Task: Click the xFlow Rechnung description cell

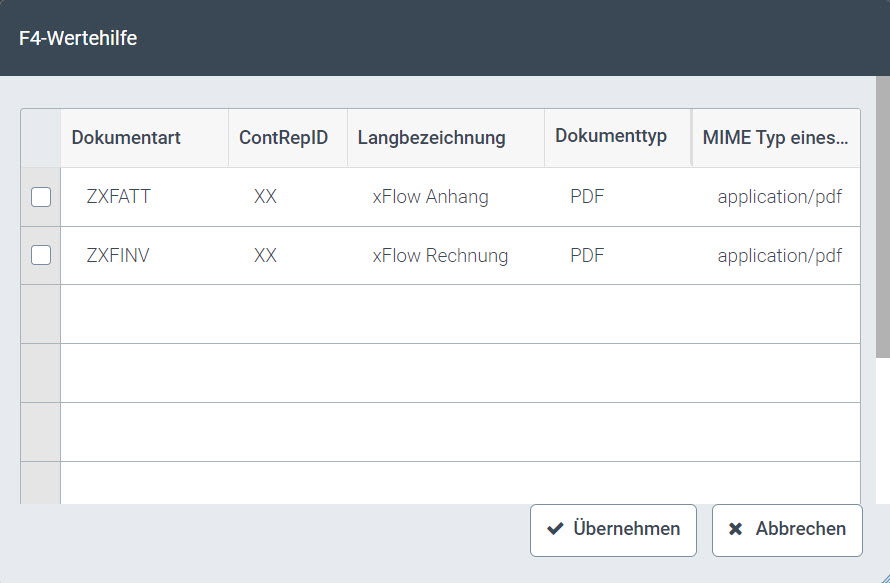Action: click(440, 256)
